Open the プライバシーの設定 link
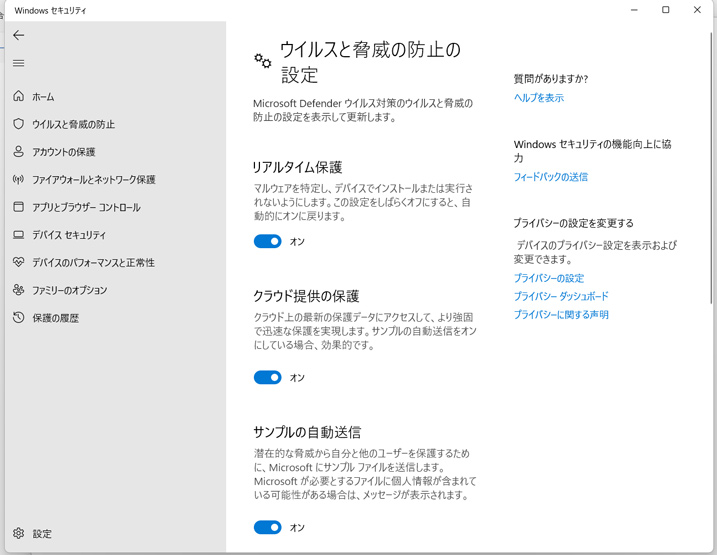The width and height of the screenshot is (717, 555). click(x=549, y=278)
